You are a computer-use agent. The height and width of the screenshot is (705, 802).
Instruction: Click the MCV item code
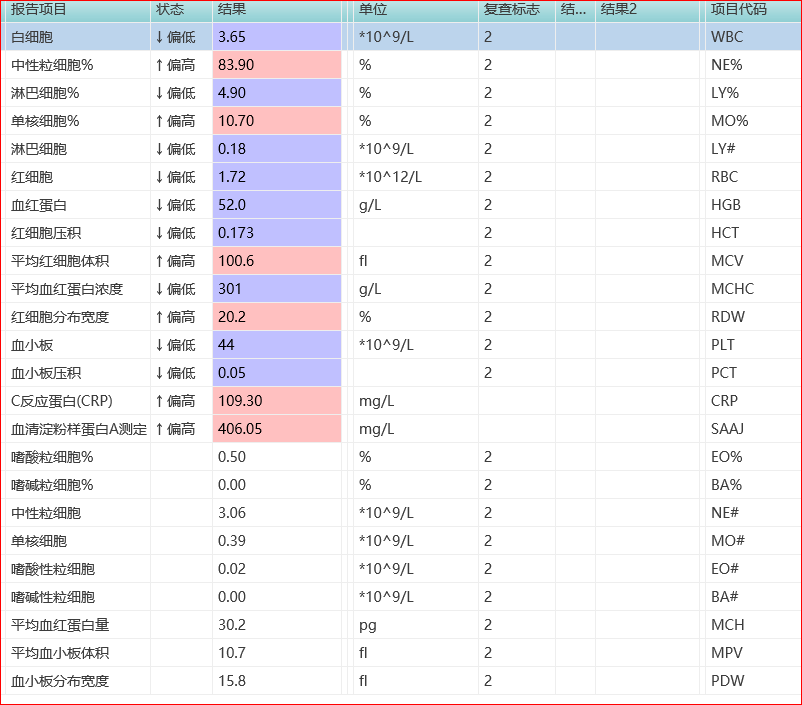[x=727, y=261]
